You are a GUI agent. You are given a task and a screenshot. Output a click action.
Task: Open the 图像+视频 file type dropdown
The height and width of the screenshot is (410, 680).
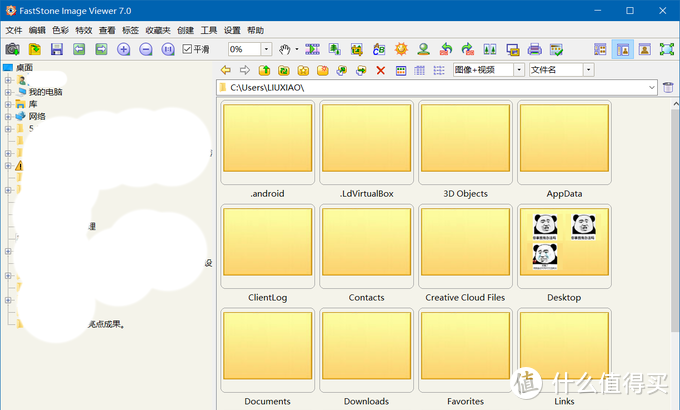click(x=519, y=70)
